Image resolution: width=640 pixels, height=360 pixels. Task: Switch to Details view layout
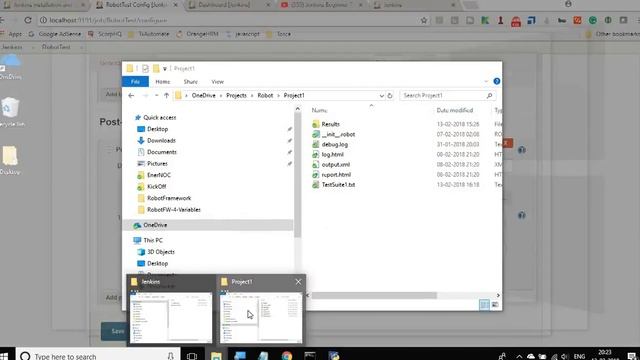pos(484,304)
